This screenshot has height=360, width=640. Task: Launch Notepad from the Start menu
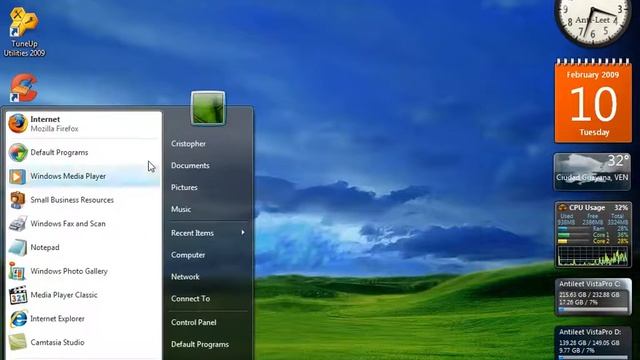tap(84, 247)
